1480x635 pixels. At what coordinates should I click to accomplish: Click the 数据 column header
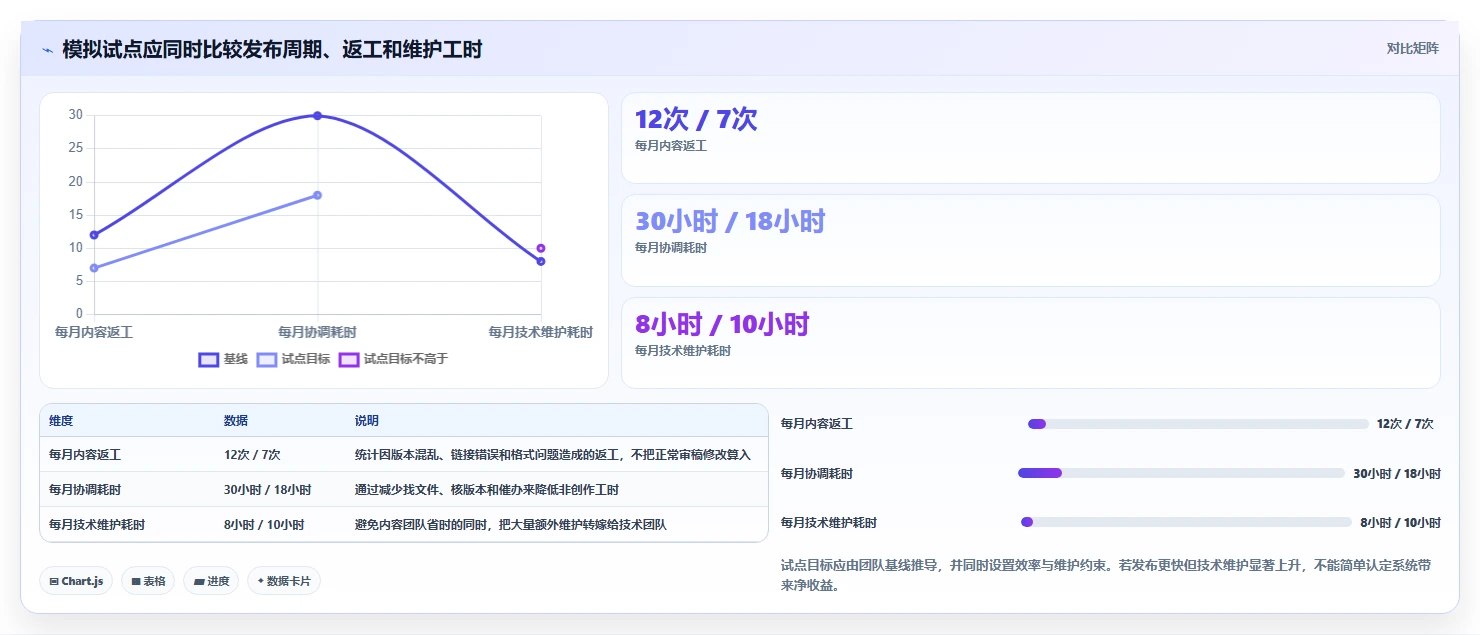coord(236,421)
